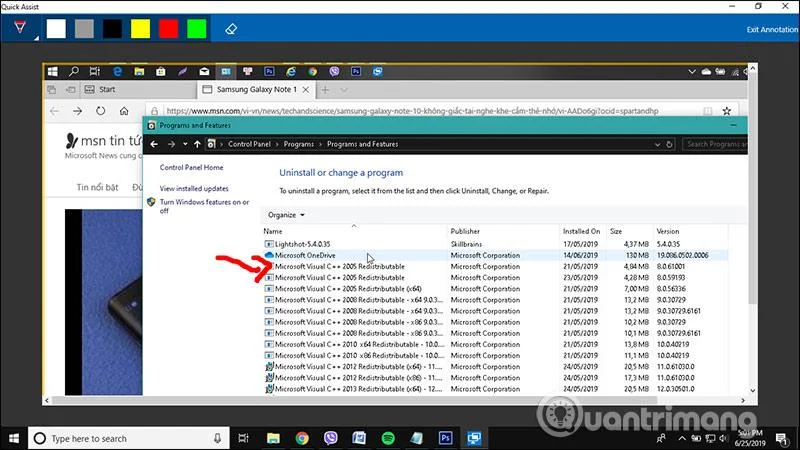Open Edge on the remote taskbar

[x=117, y=71]
